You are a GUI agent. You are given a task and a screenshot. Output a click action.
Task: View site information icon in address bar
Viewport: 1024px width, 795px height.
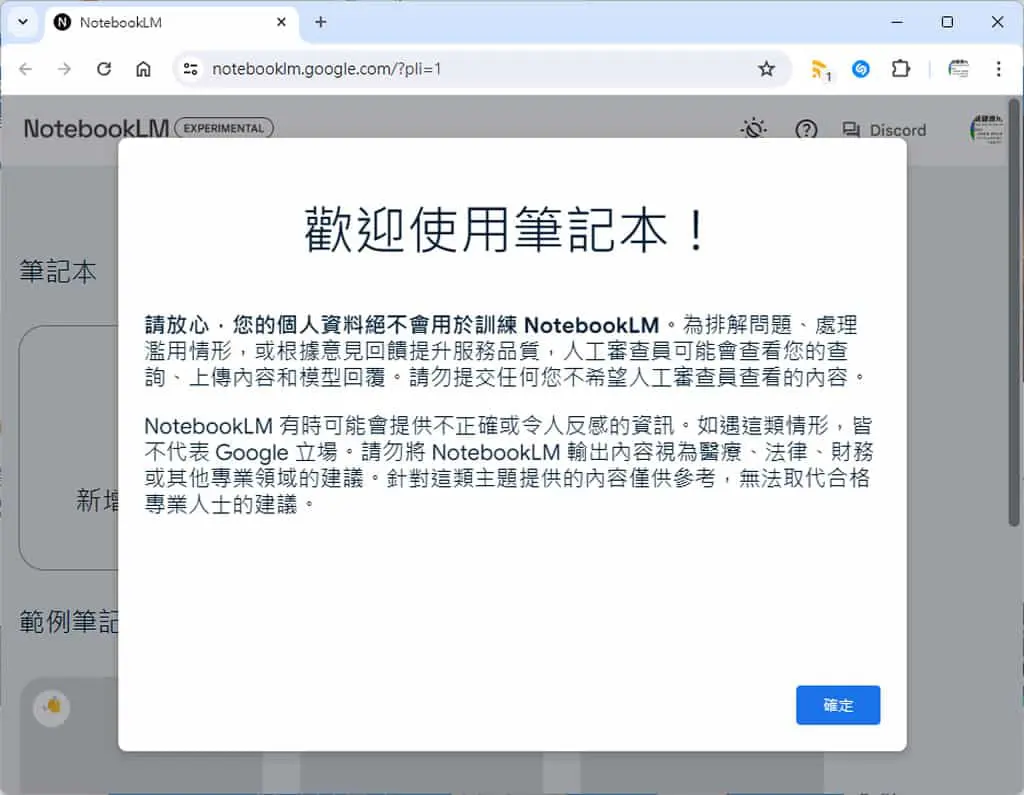(190, 69)
